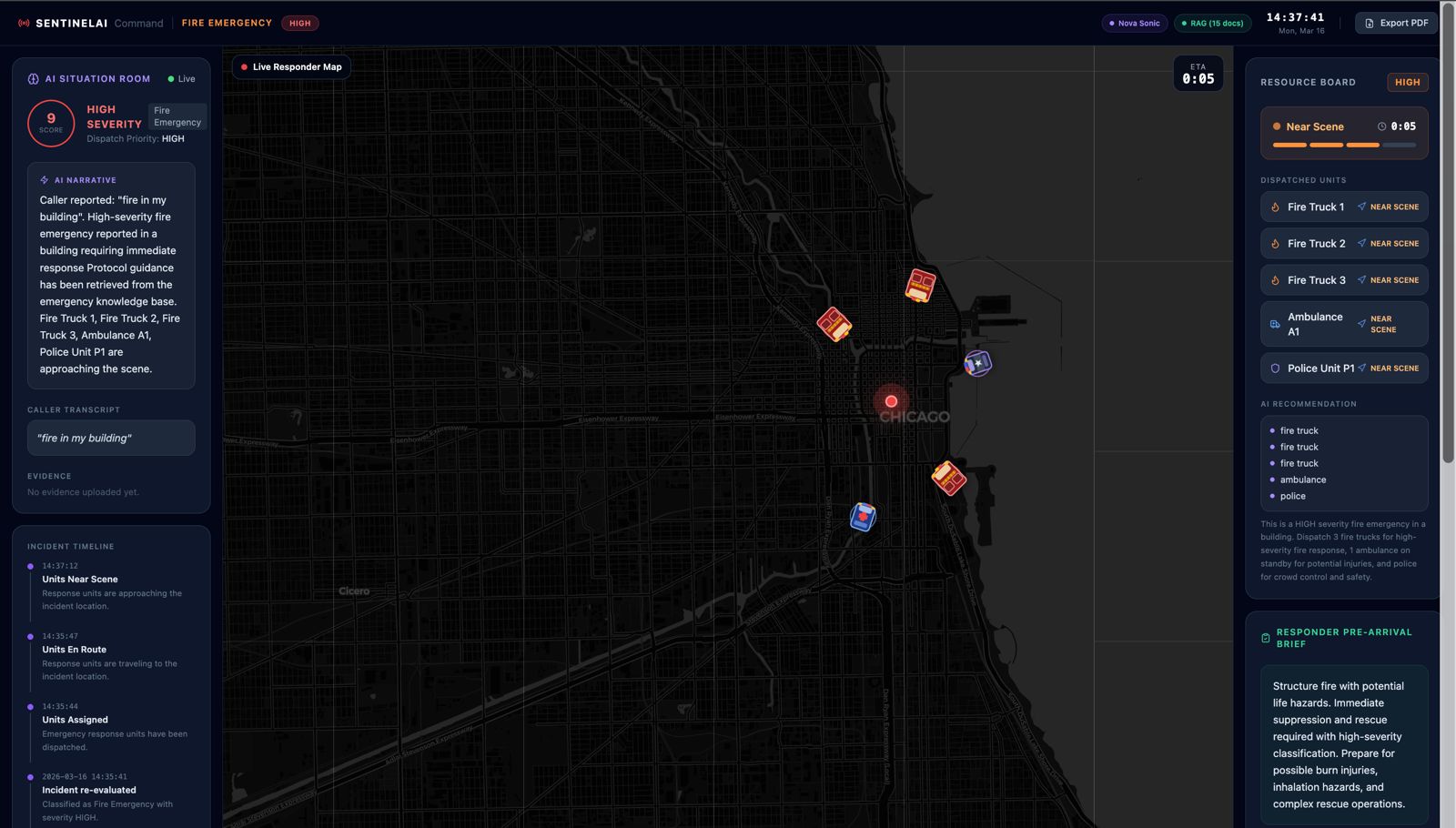Viewport: 1456px width, 828px height.
Task: Click the Fire Truck 1 unit name
Action: tap(1316, 207)
